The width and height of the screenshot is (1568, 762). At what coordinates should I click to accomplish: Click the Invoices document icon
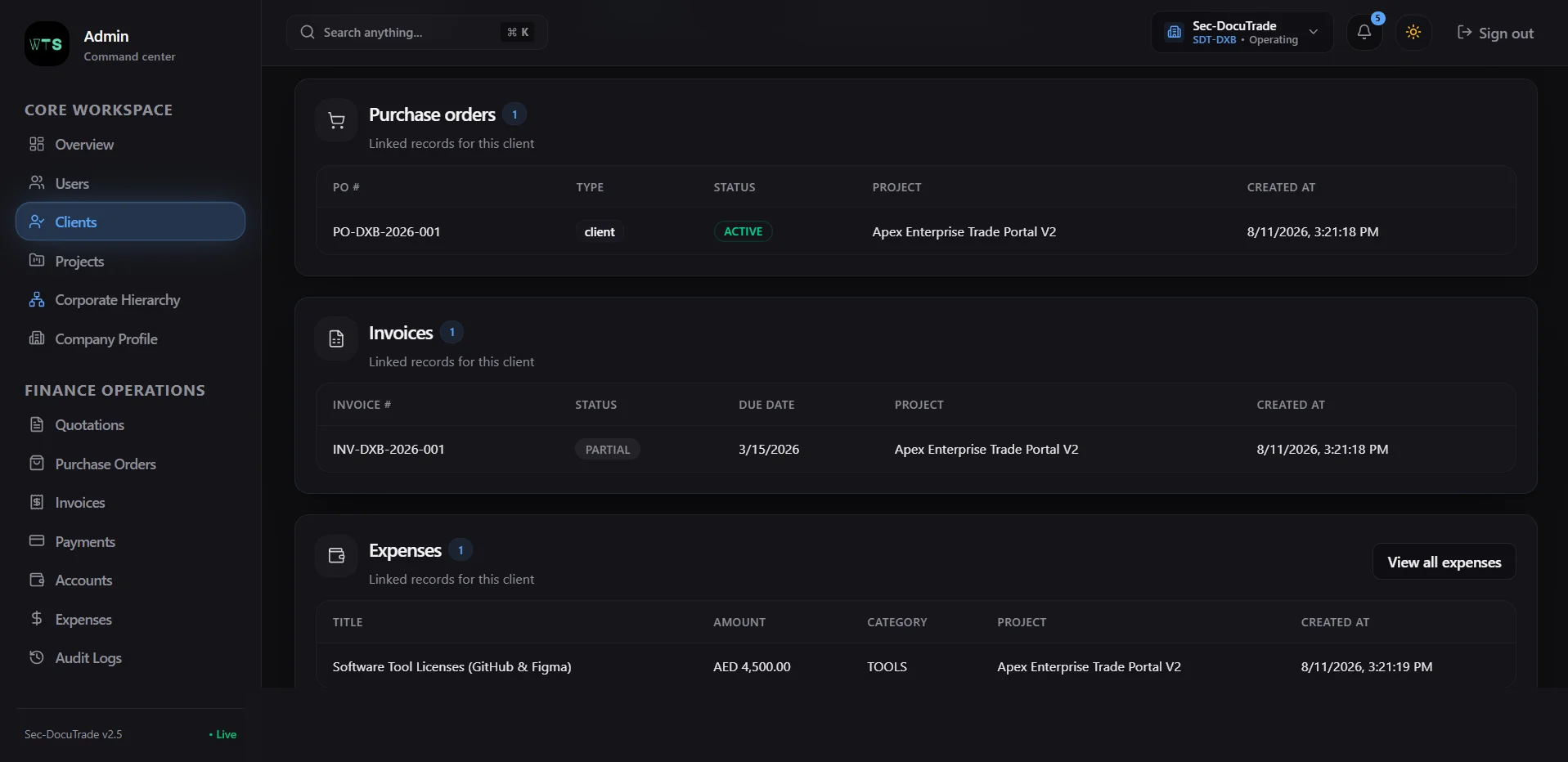pyautogui.click(x=336, y=338)
